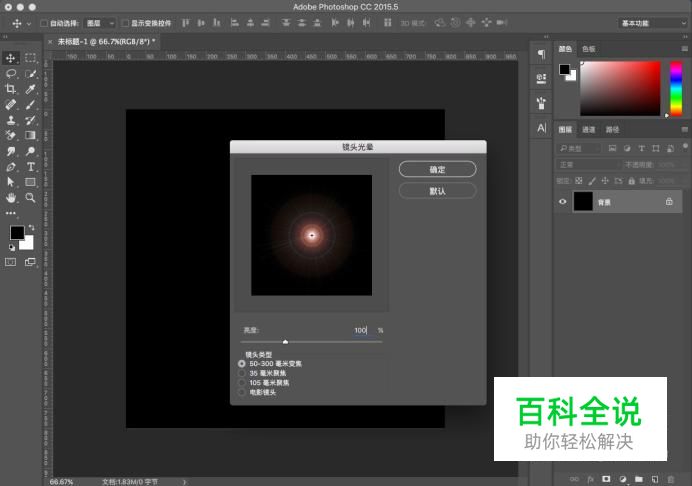The width and height of the screenshot is (692, 486).
Task: Click 确定 to apply lens flare
Action: [437, 169]
